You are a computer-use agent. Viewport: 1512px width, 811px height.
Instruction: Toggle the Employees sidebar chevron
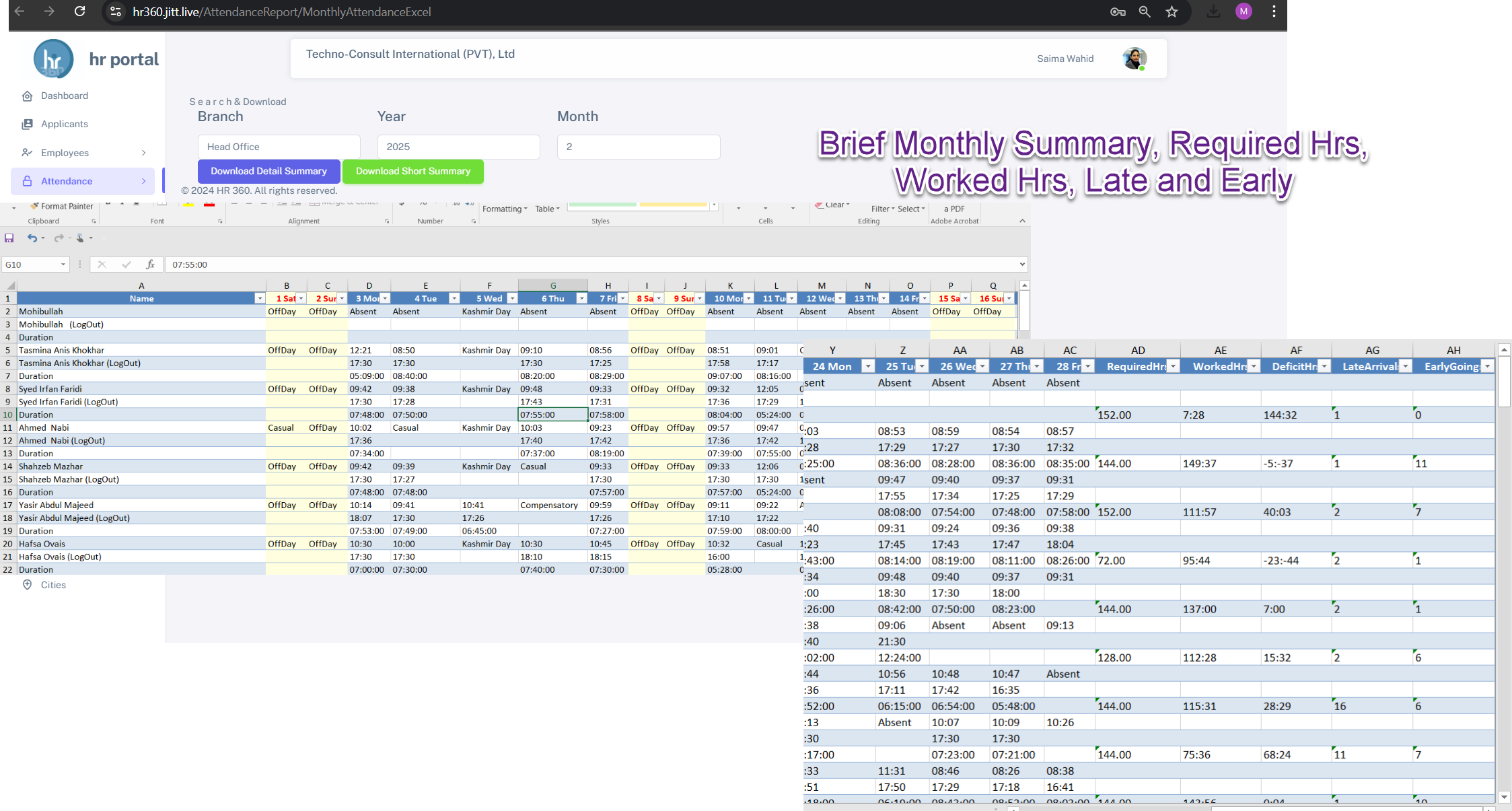click(x=143, y=153)
